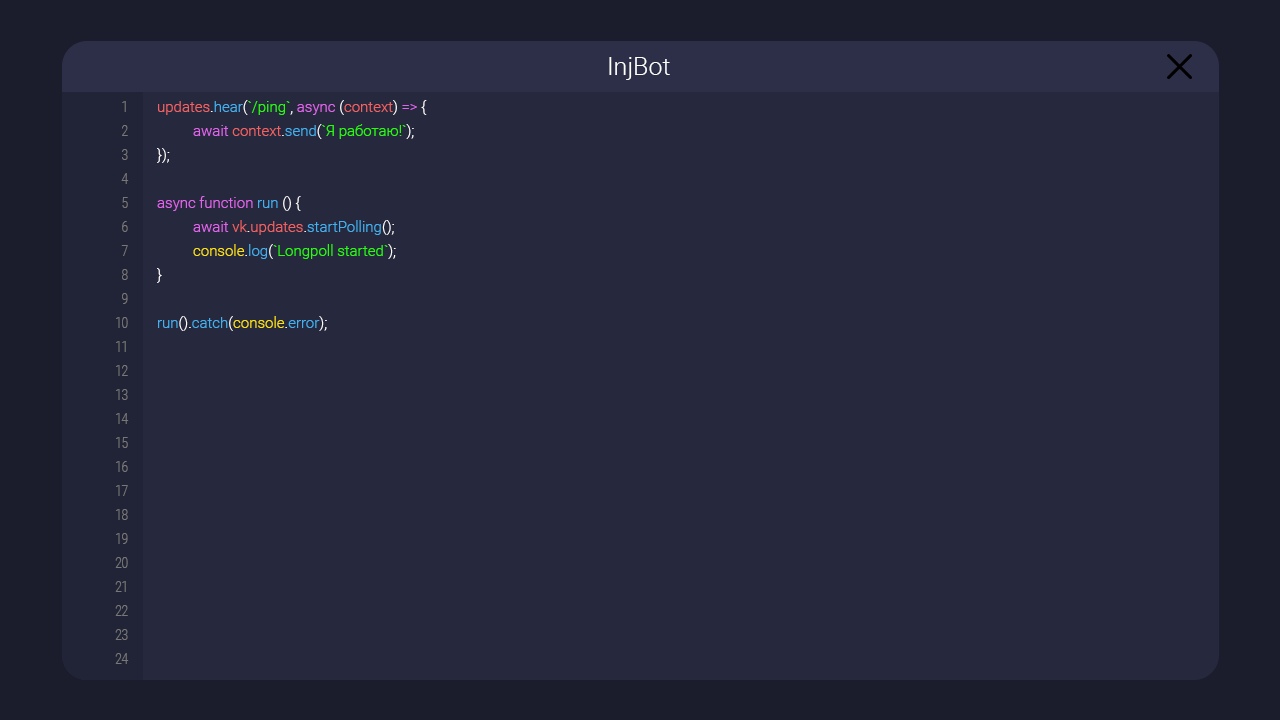
Task: Click the closing }); on line 3
Action: pyautogui.click(x=164, y=155)
